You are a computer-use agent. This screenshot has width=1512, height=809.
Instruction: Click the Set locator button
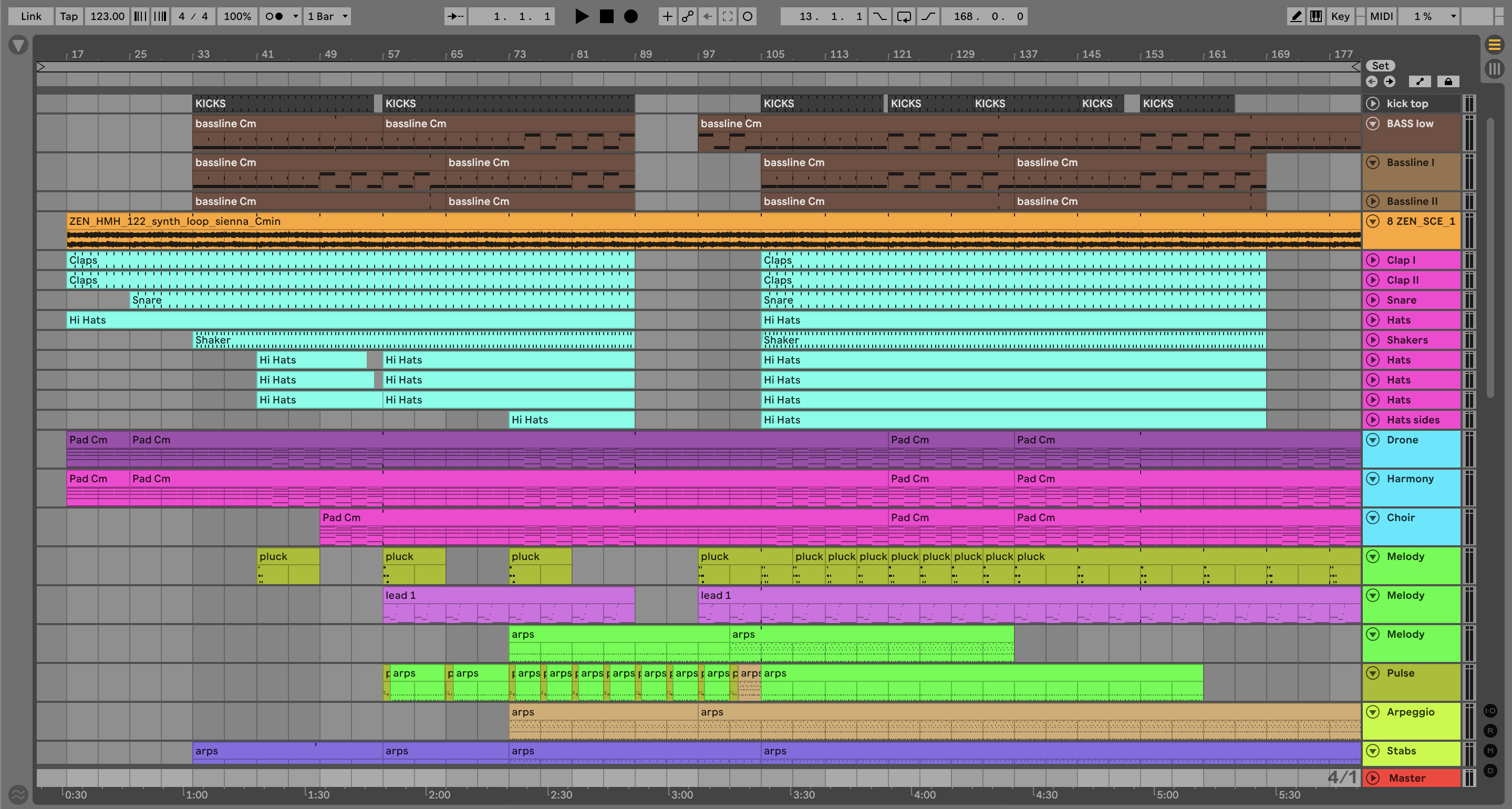click(x=1380, y=66)
